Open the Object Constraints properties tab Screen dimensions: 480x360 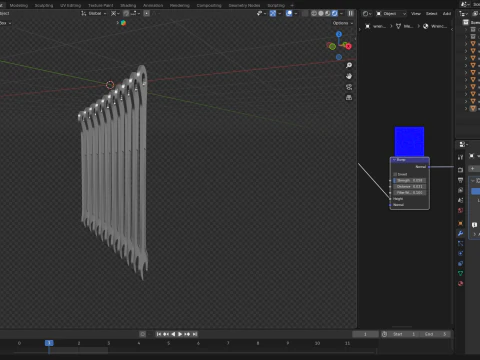pos(460,263)
